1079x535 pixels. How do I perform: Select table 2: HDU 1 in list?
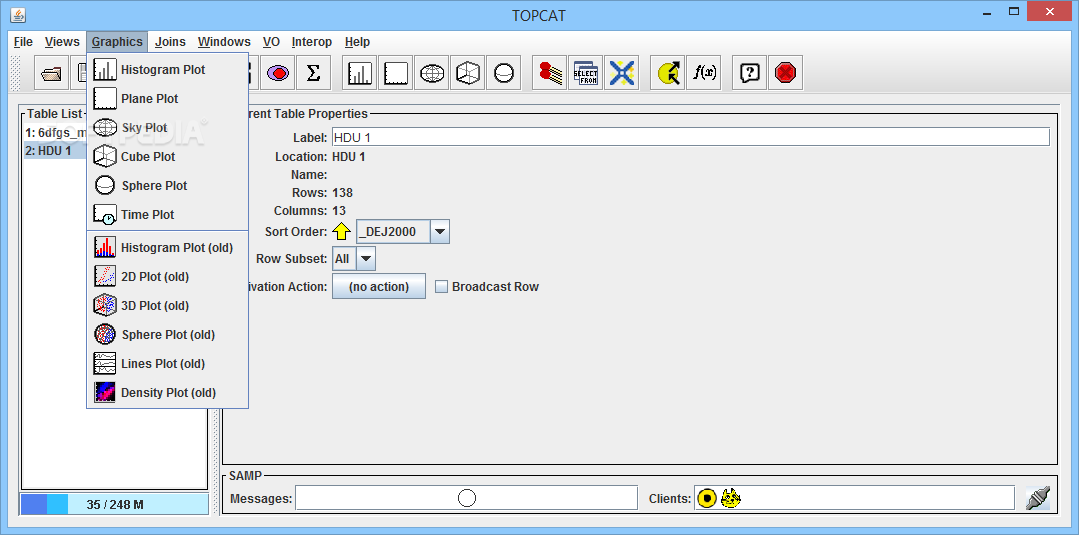pos(55,151)
